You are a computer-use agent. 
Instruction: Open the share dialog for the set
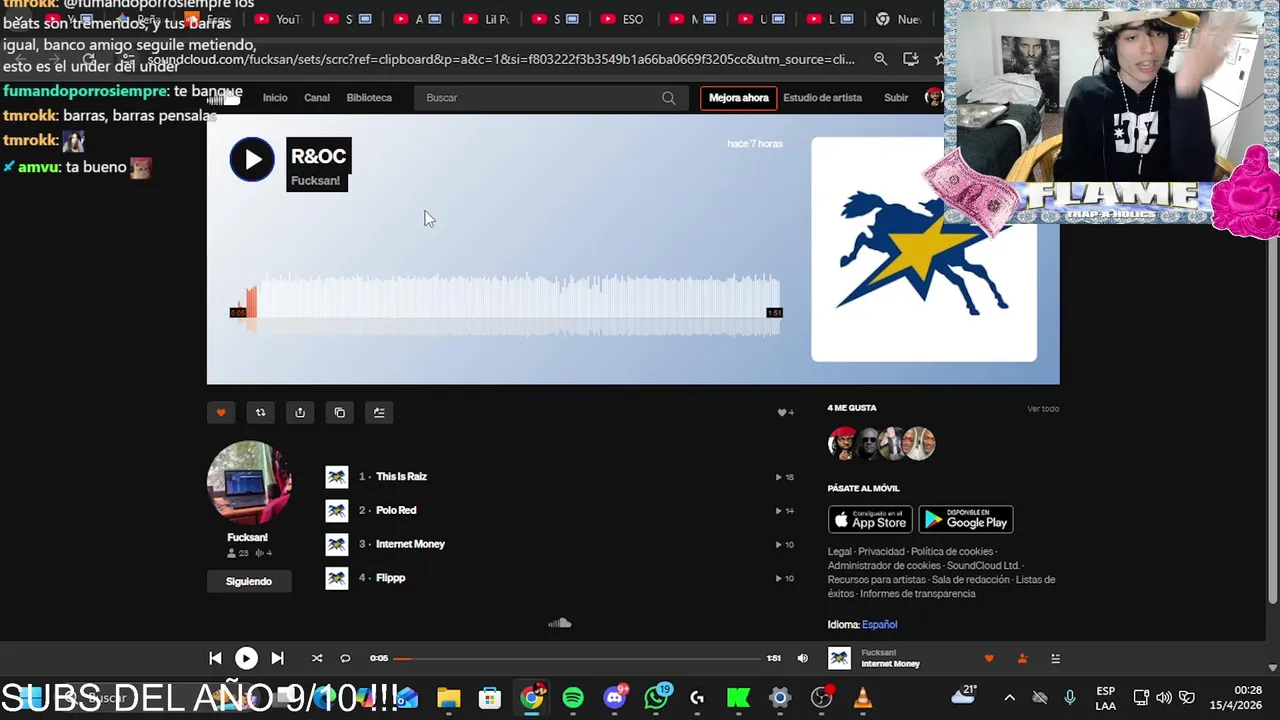pos(300,412)
